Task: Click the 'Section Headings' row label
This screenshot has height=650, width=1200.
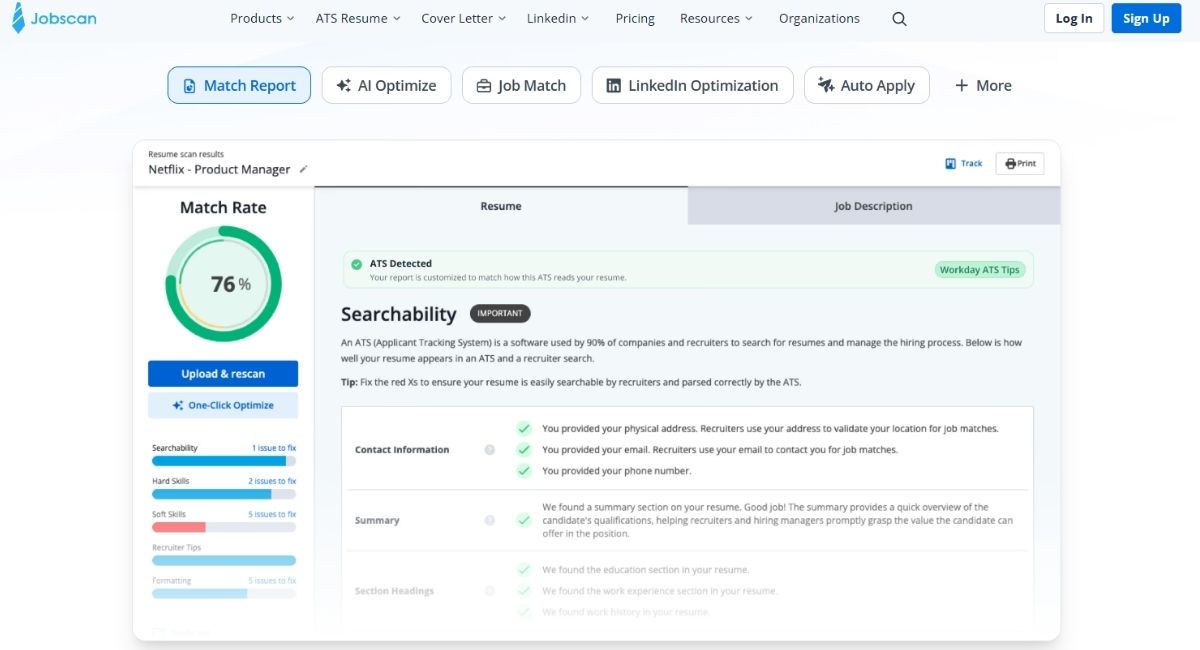Action: click(394, 591)
